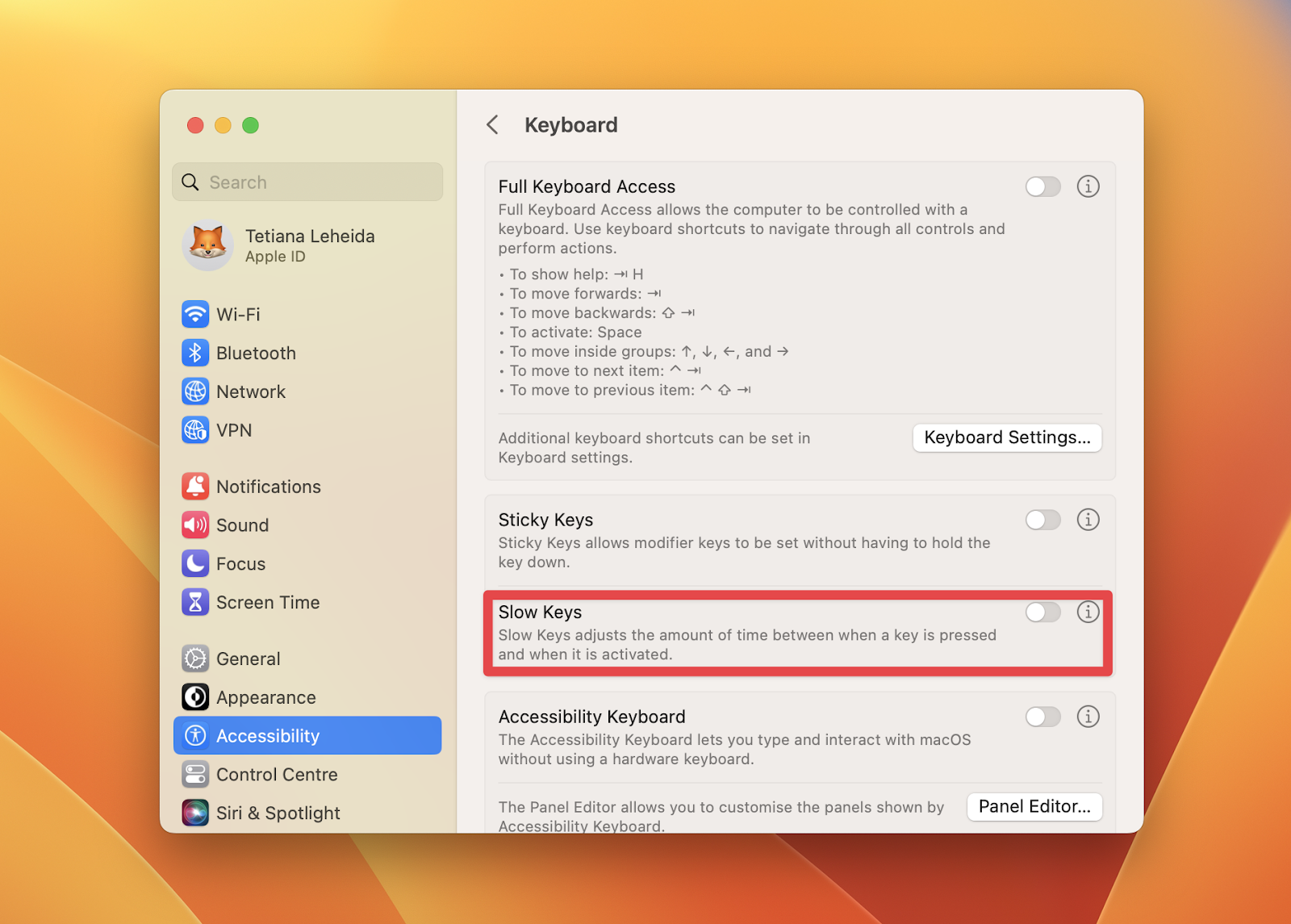
Task: Enable Full Keyboard Access
Action: click(1042, 186)
